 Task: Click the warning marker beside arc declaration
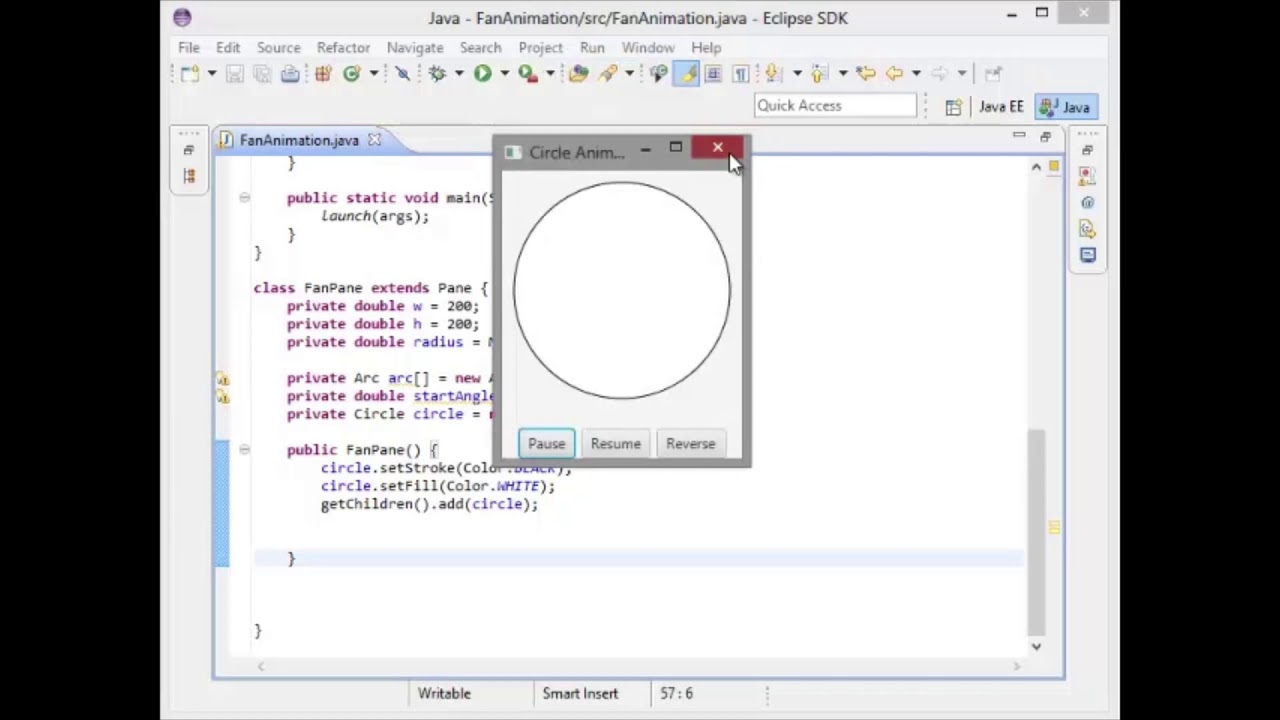point(222,379)
